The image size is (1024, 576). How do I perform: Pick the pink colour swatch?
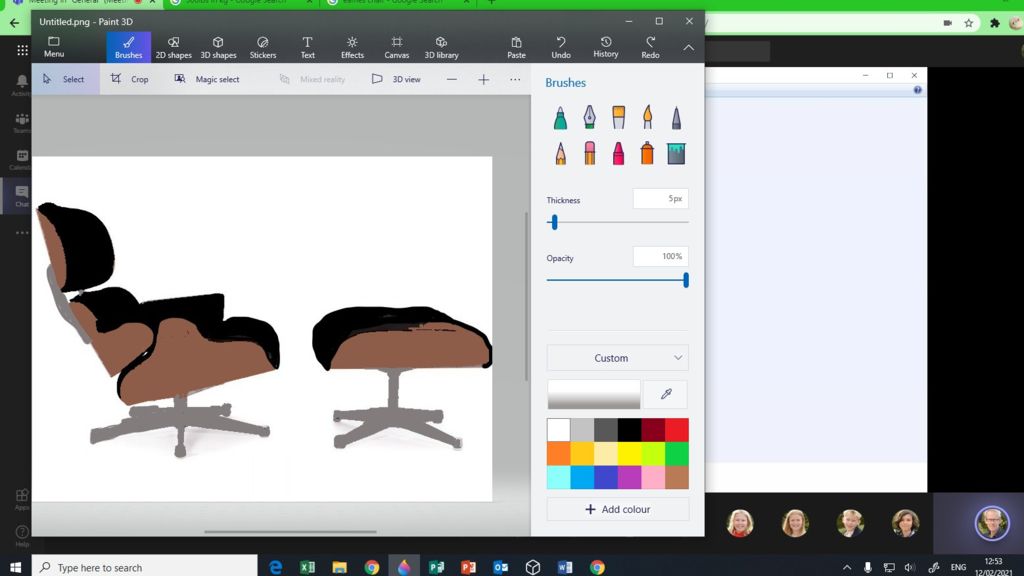(x=653, y=477)
